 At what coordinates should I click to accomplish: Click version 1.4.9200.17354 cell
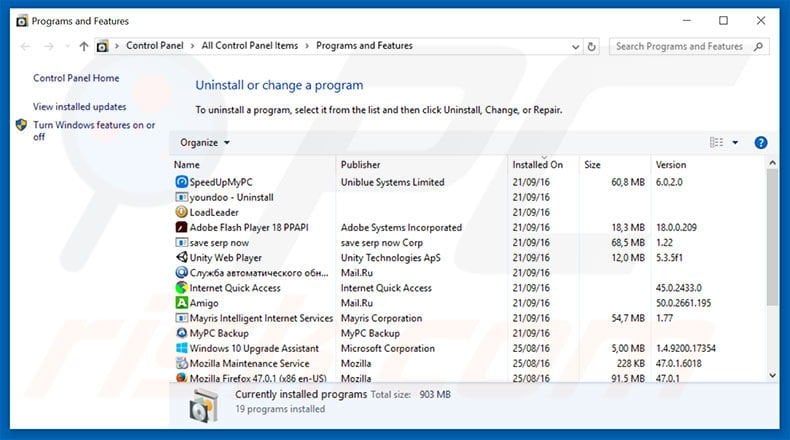coord(686,348)
